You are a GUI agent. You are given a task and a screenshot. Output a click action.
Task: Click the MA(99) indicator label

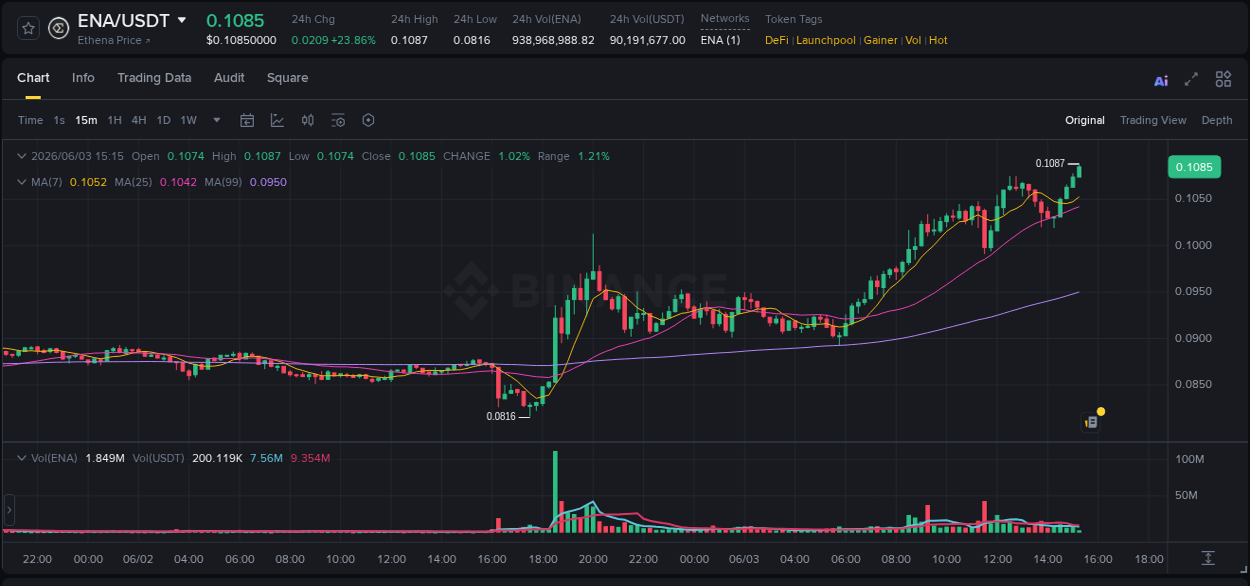coord(223,182)
